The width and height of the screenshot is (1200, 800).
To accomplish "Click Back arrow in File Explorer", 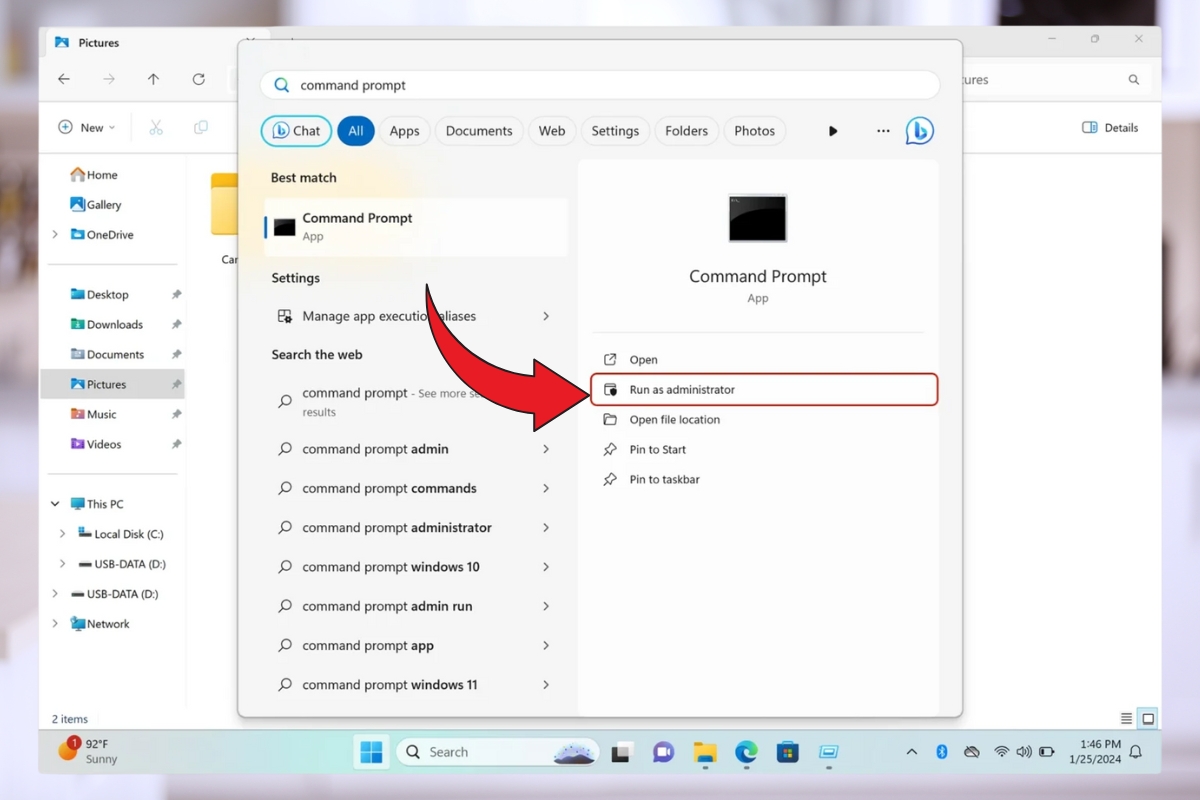I will click(x=64, y=79).
